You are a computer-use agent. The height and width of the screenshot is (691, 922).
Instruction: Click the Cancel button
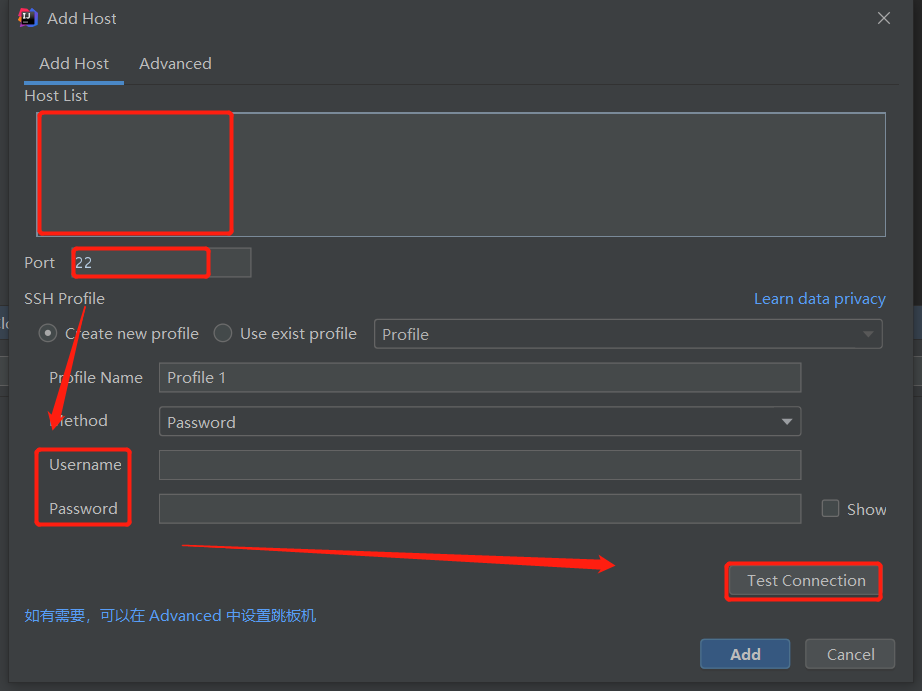point(850,654)
